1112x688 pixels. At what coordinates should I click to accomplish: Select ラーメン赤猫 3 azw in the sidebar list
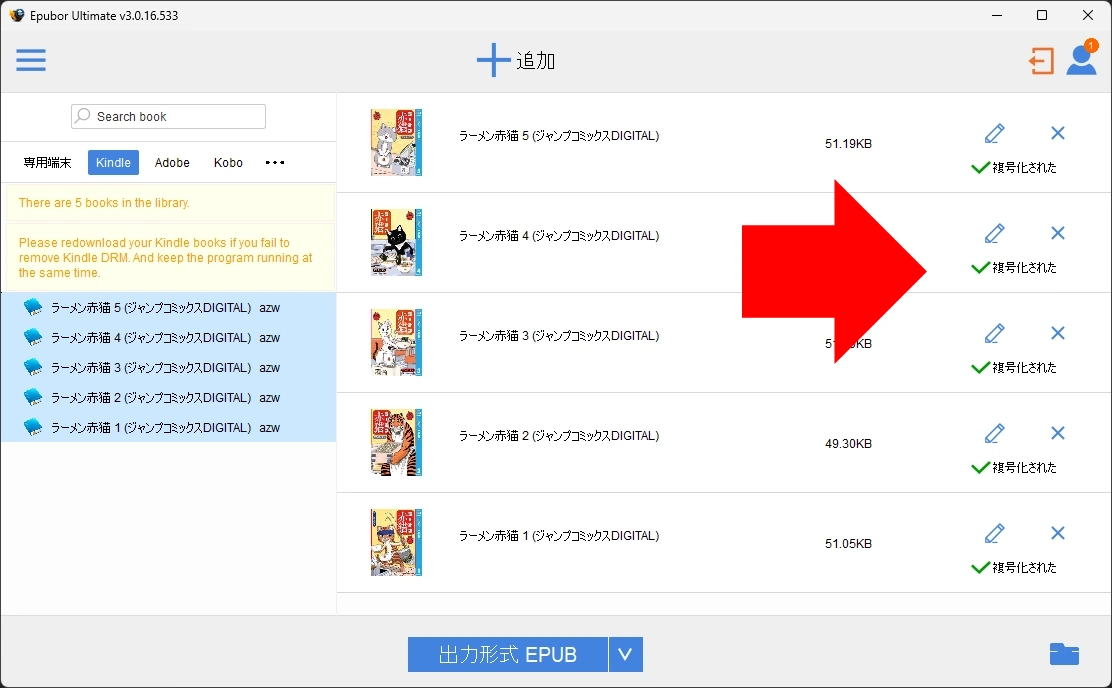[160, 367]
